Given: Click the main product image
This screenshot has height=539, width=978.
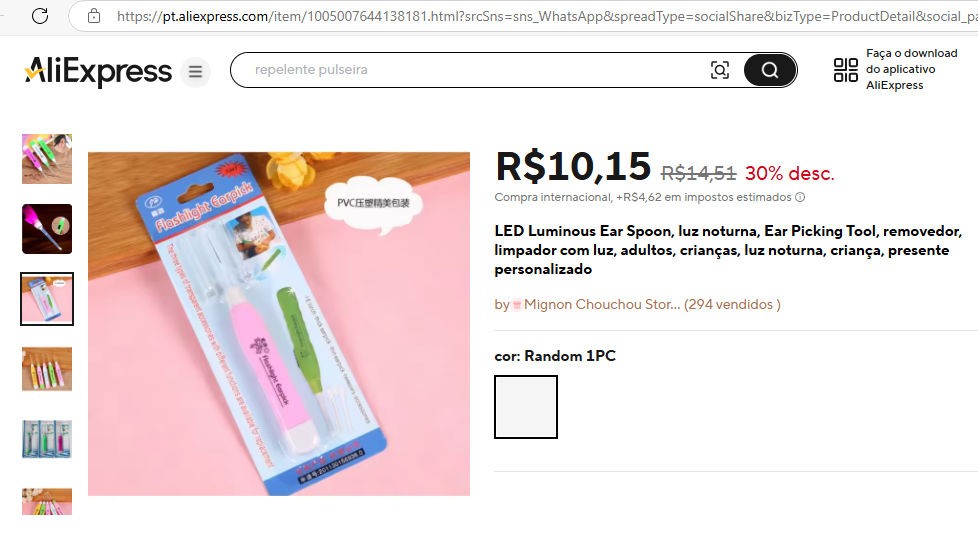Looking at the screenshot, I should (x=279, y=324).
